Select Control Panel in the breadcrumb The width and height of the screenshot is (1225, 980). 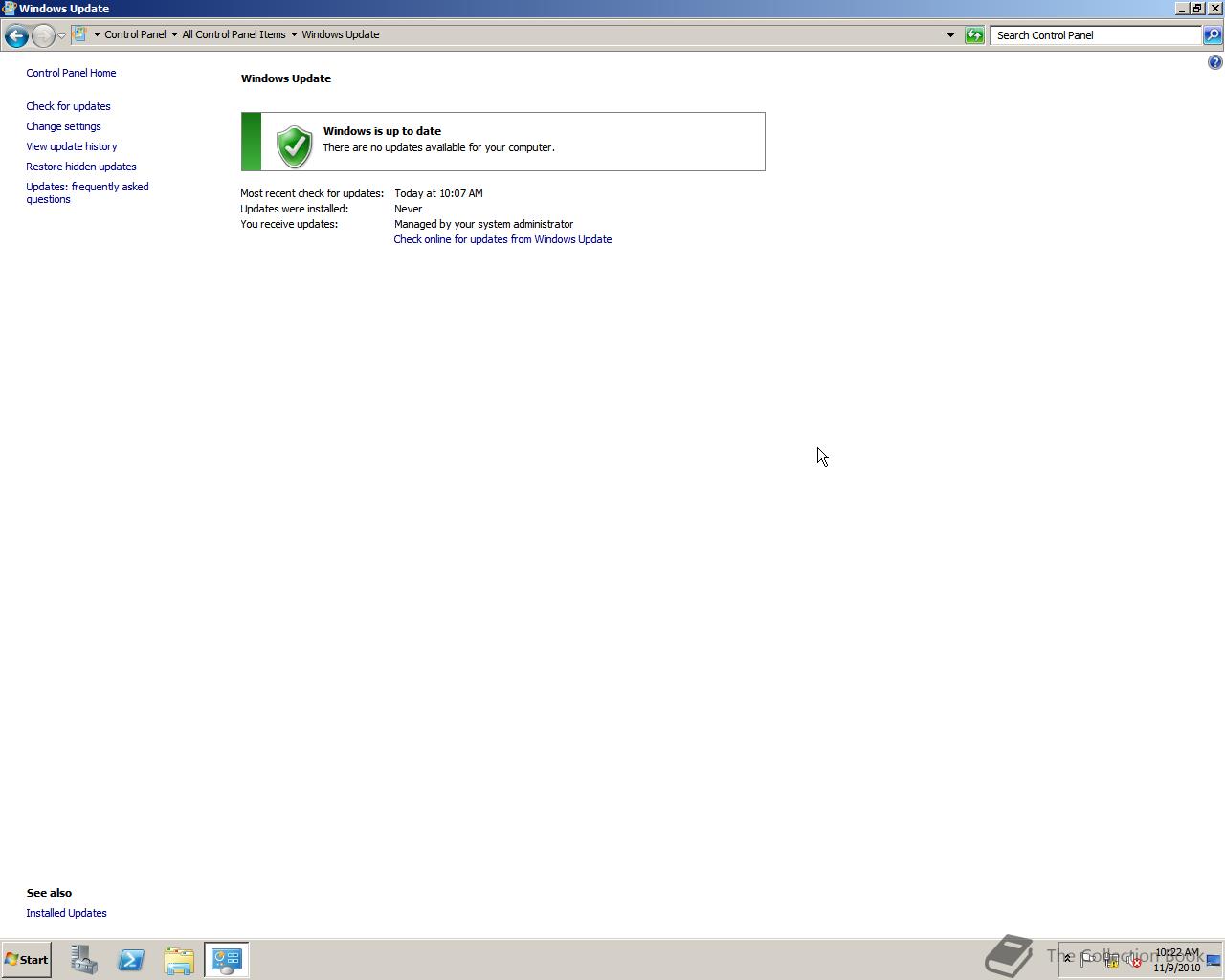pyautogui.click(x=135, y=34)
